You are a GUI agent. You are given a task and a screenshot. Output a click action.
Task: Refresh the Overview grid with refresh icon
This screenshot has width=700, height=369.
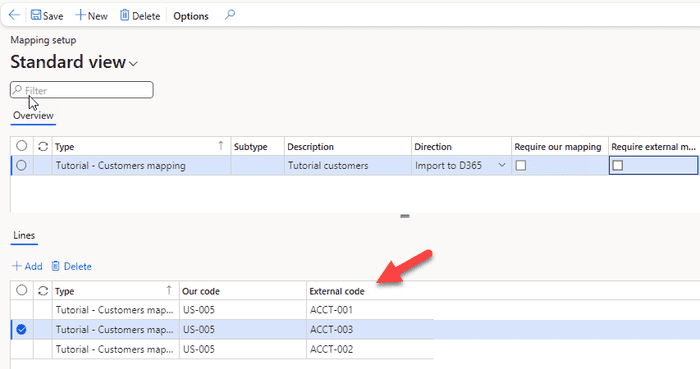43,146
